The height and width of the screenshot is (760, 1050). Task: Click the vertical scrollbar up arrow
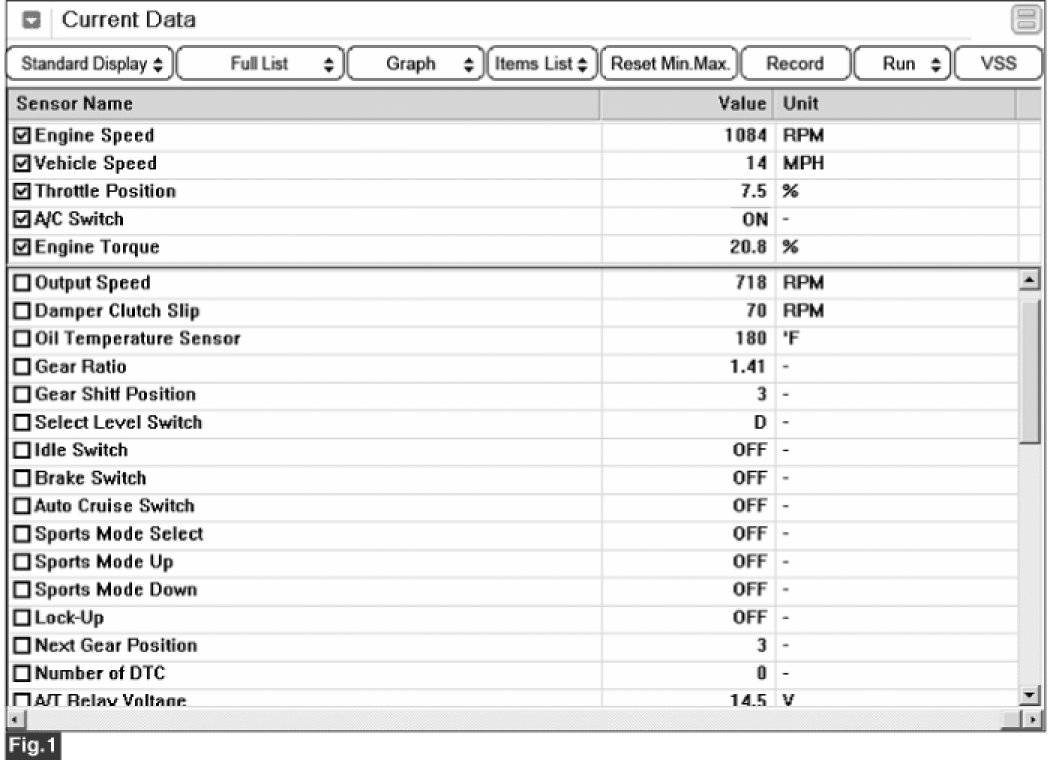click(x=1028, y=282)
